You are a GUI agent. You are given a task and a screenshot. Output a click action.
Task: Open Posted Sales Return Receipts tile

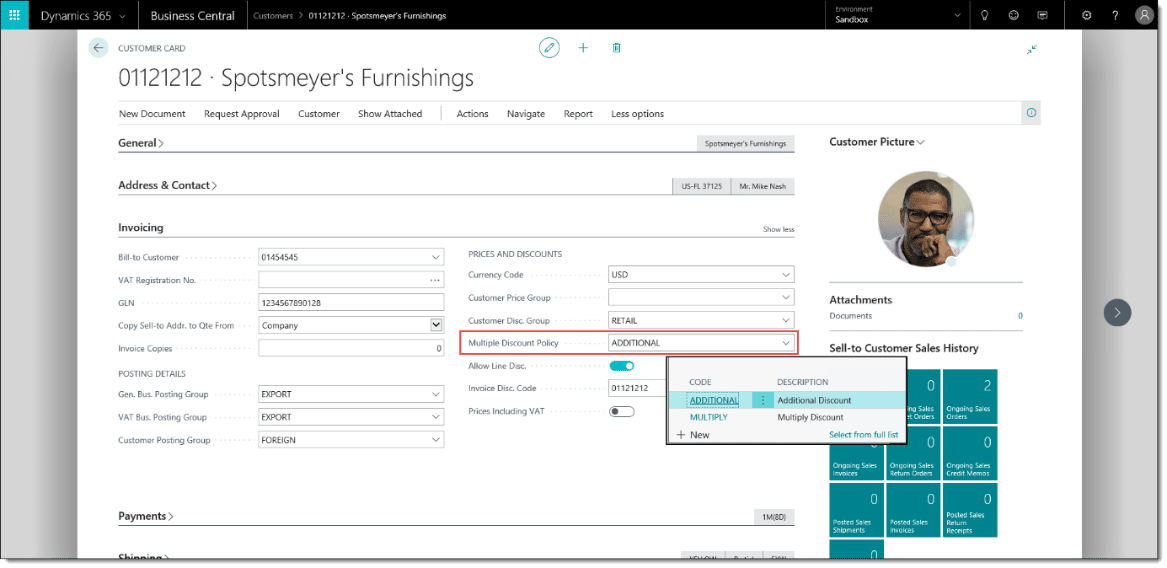point(970,511)
